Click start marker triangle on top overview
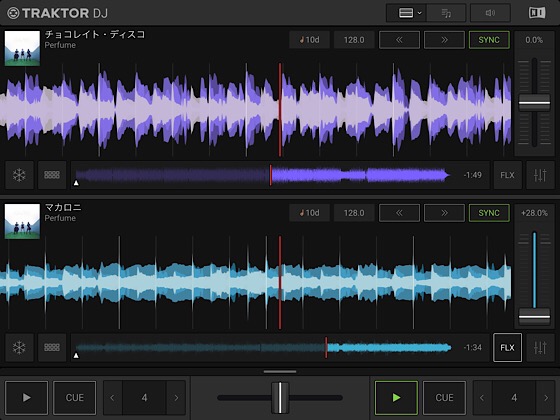Screen dimensions: 560x420 [76, 183]
